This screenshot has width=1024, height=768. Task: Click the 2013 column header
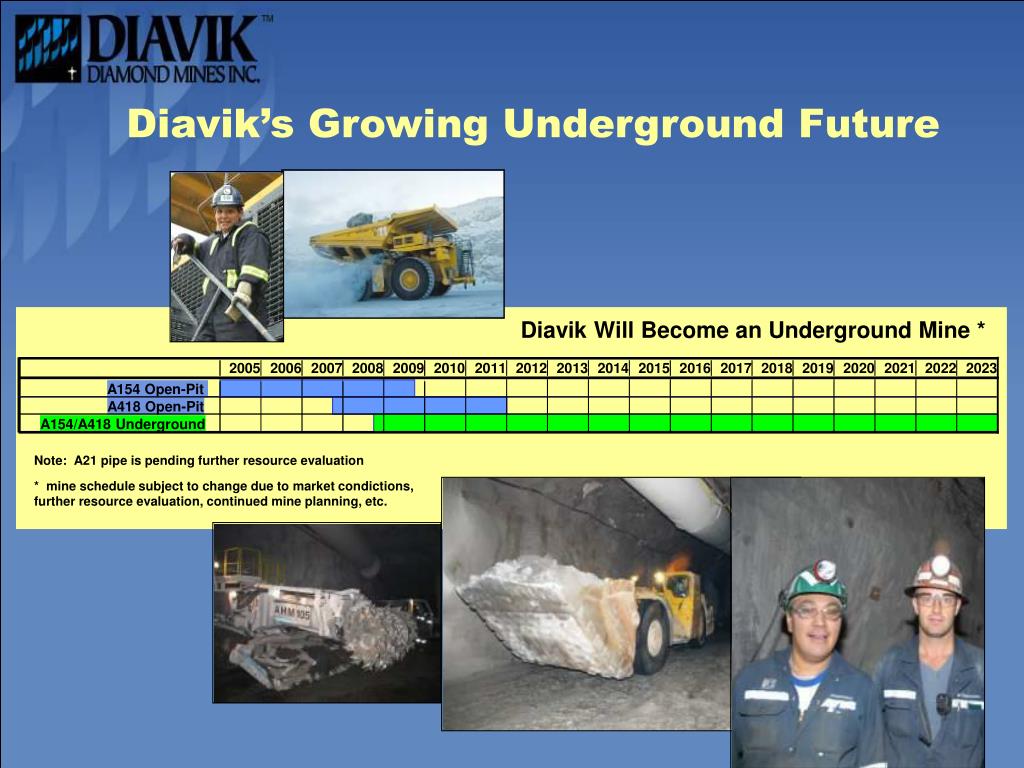pyautogui.click(x=572, y=368)
